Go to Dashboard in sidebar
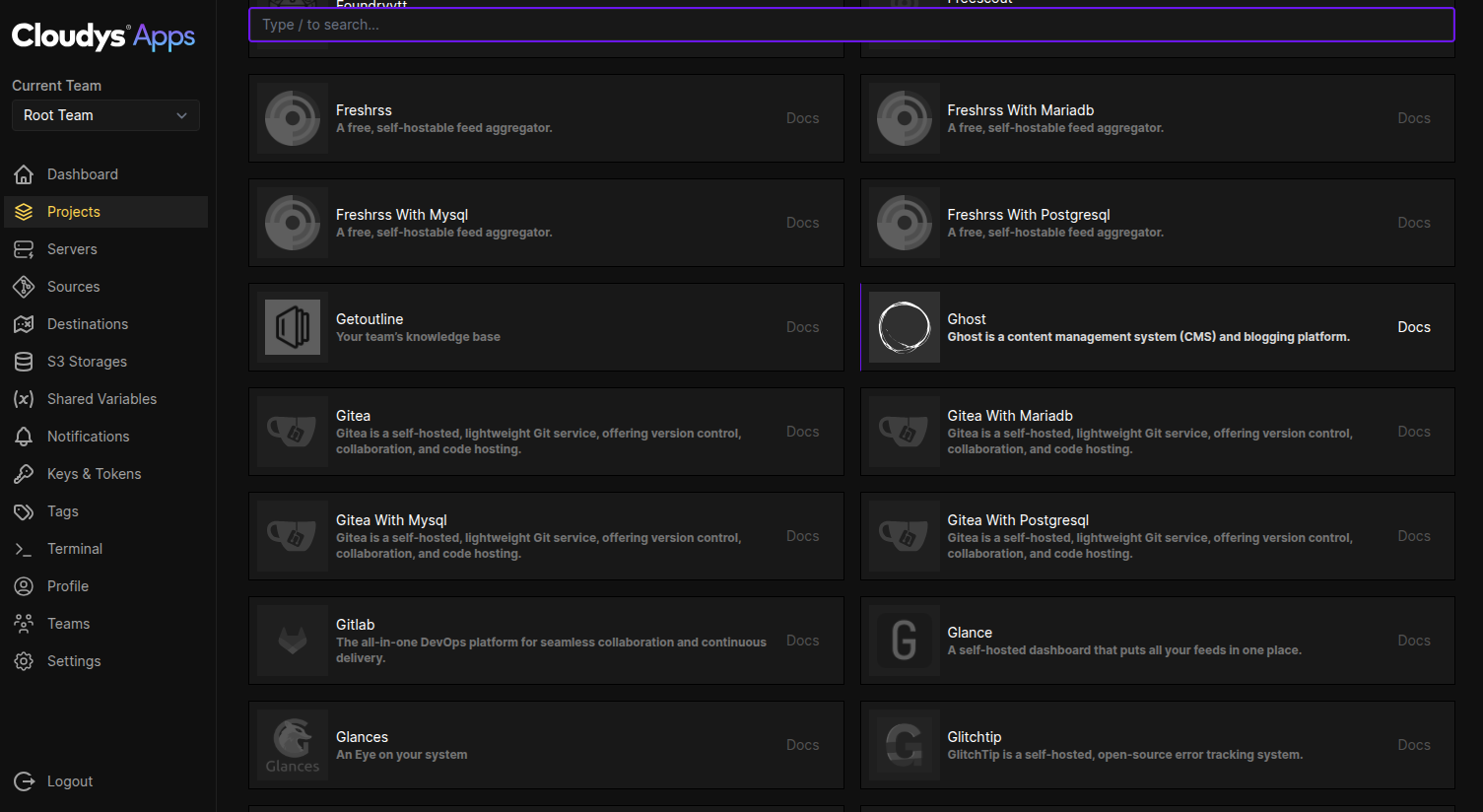 tap(106, 174)
